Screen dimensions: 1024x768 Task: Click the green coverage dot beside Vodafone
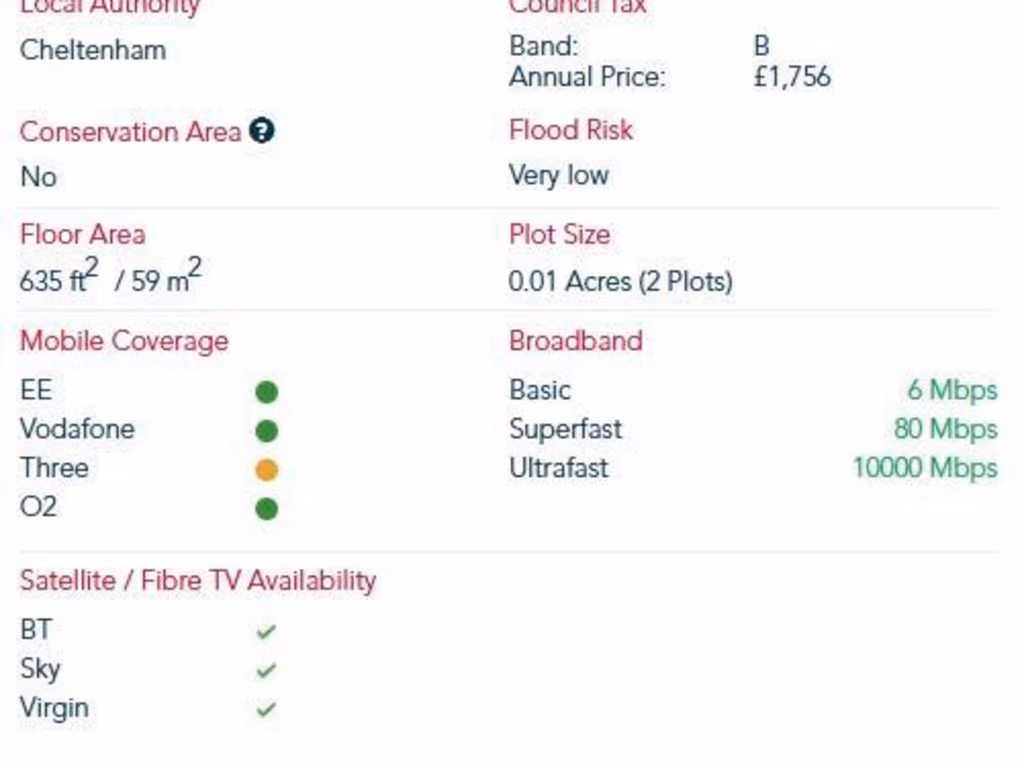point(266,431)
